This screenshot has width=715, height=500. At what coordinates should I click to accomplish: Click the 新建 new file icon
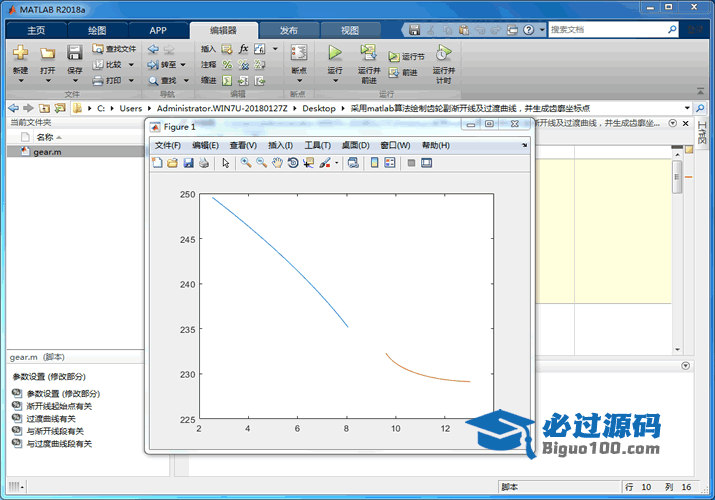click(x=20, y=53)
